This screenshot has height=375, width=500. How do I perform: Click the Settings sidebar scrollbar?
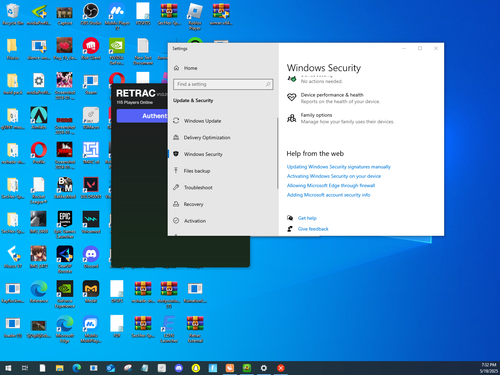click(277, 153)
